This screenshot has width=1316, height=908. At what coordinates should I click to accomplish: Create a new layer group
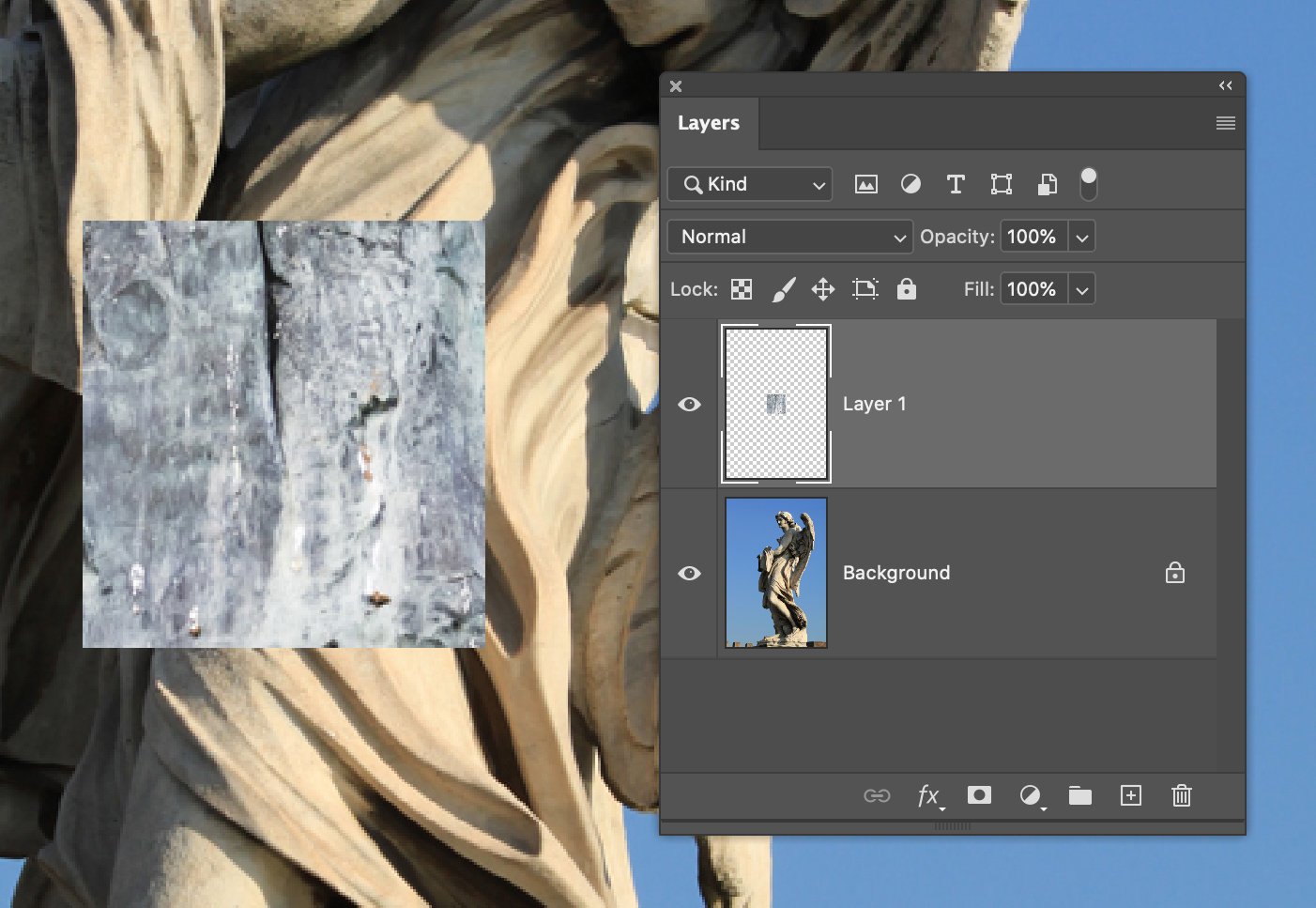(x=1079, y=795)
